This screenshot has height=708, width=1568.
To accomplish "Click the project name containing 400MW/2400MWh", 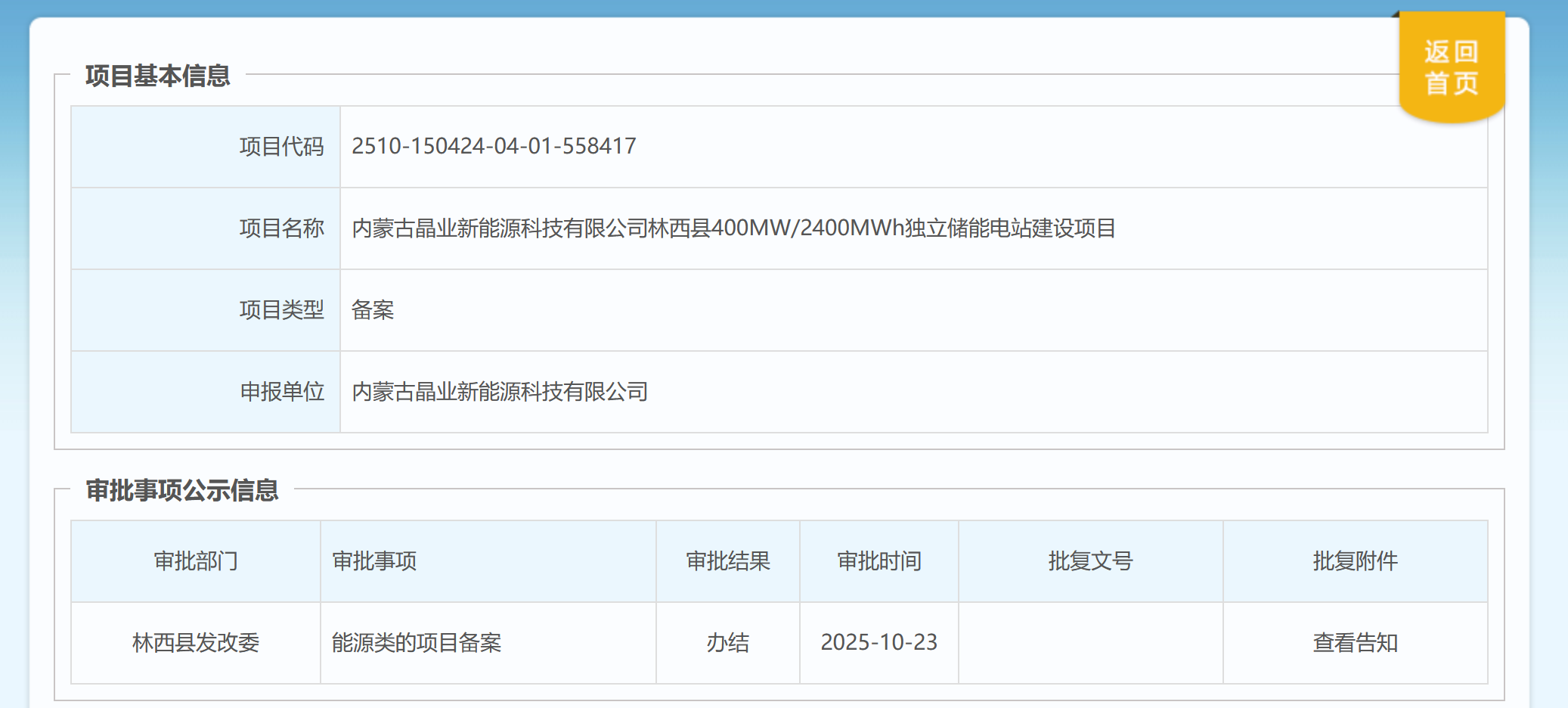I will [733, 228].
